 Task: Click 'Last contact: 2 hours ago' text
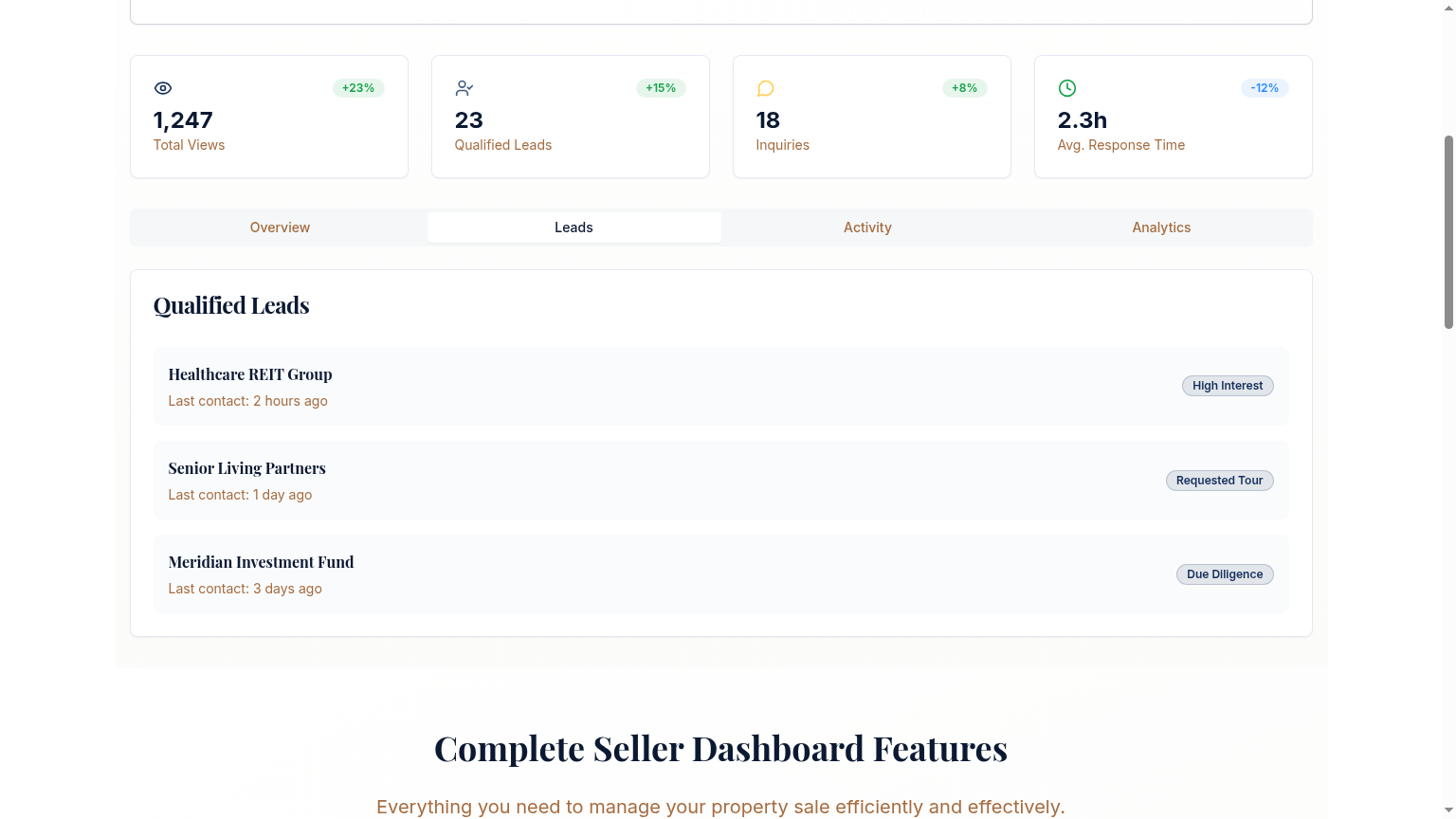248,401
